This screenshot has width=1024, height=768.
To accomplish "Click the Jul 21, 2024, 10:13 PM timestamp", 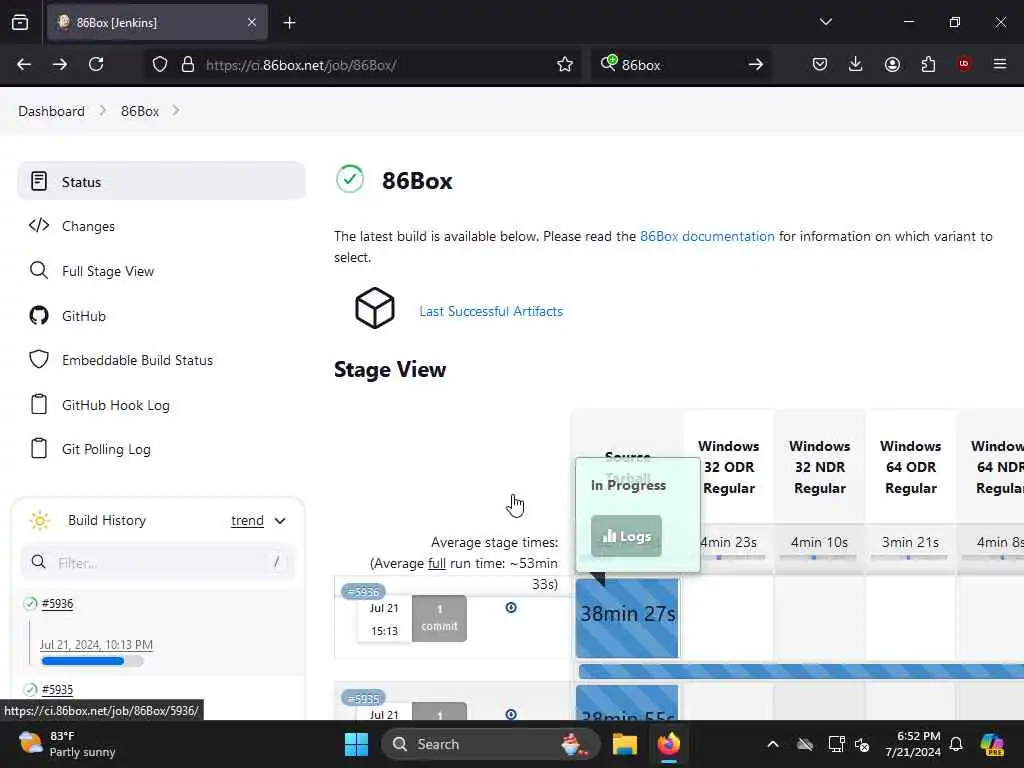I will (96, 645).
